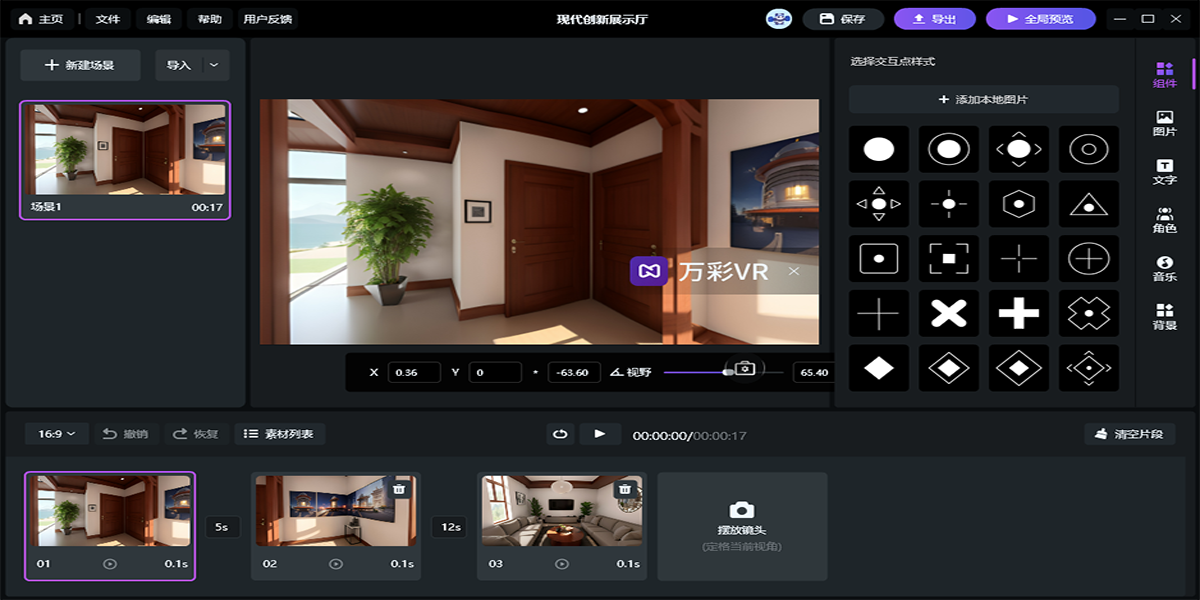Open the 音乐 music panel
1200x600 pixels.
tap(1164, 268)
